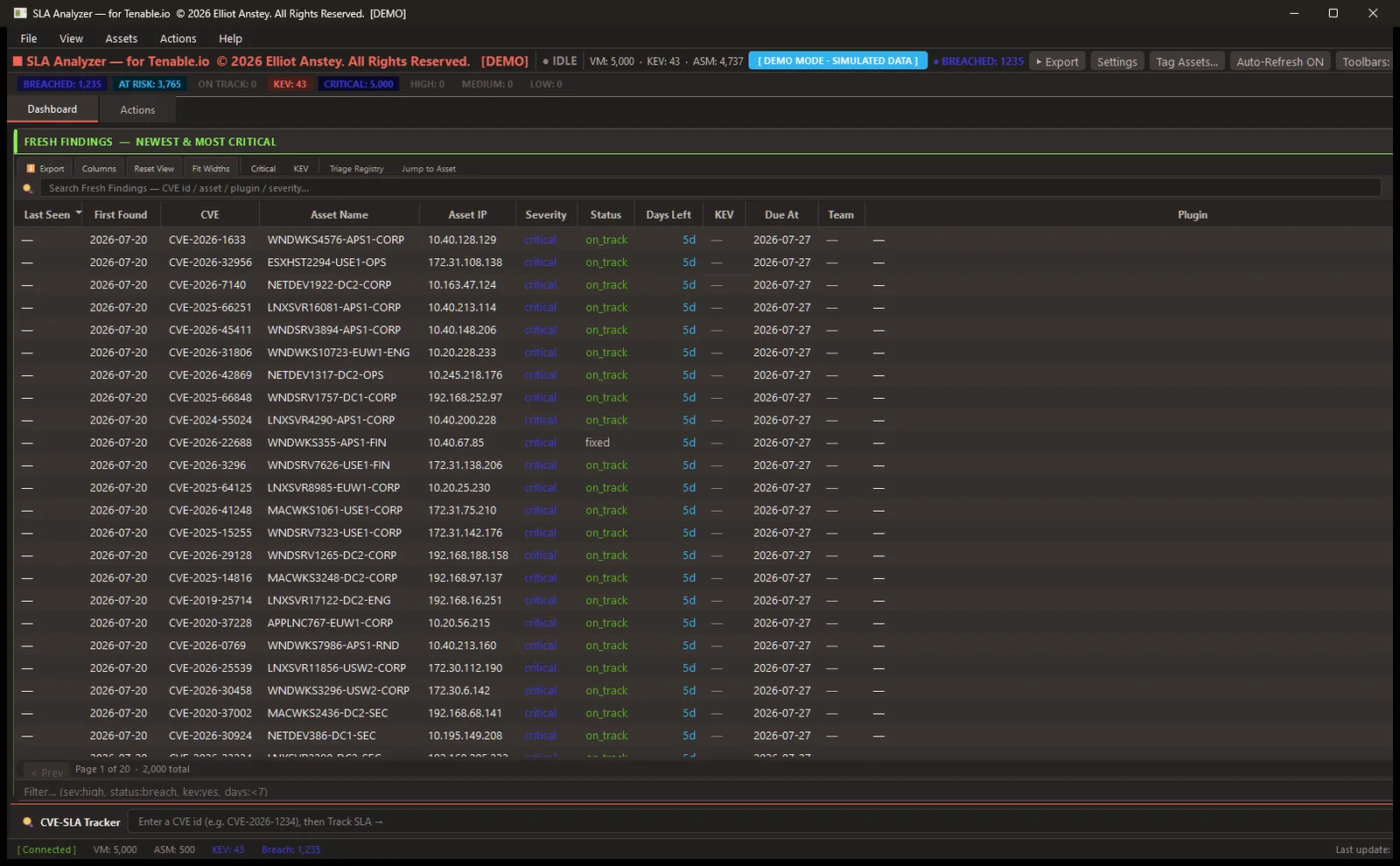This screenshot has height=866, width=1400.
Task: Click the IDLE status indicator
Action: 560,61
